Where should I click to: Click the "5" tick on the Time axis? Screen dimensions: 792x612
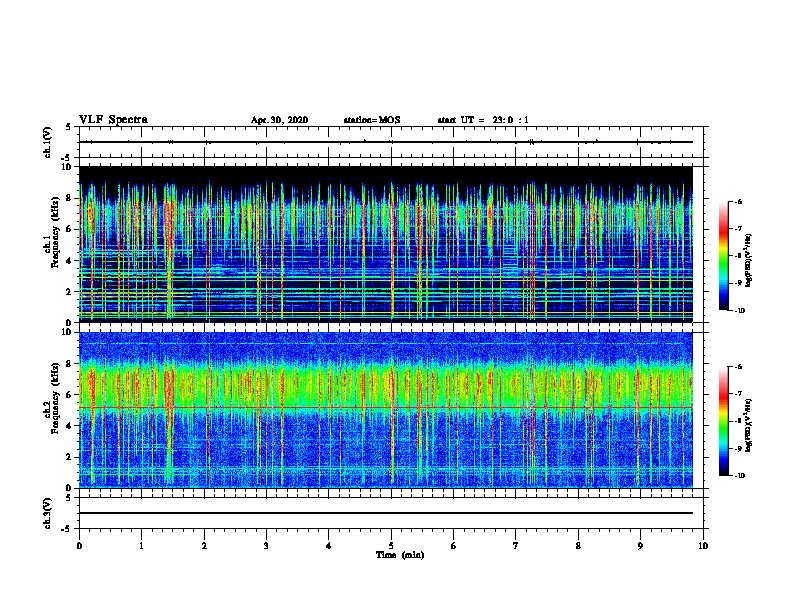[391, 546]
